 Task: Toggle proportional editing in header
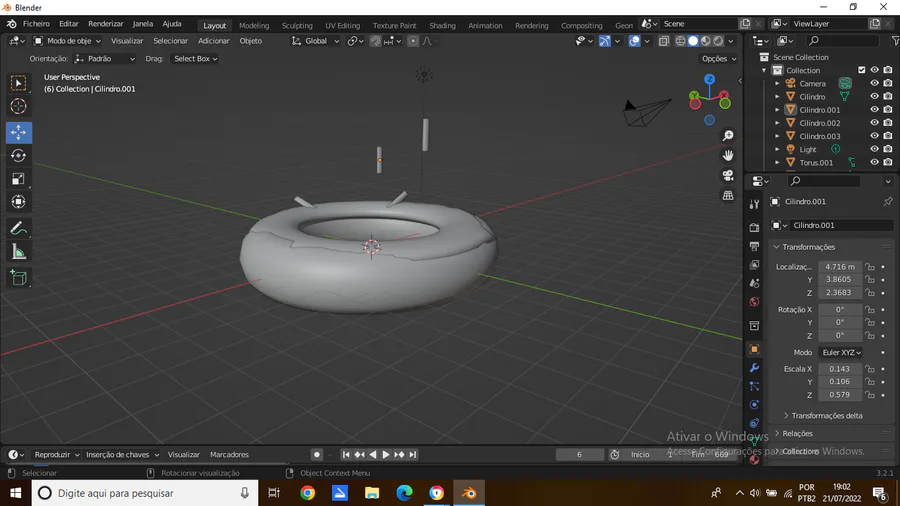click(x=413, y=41)
